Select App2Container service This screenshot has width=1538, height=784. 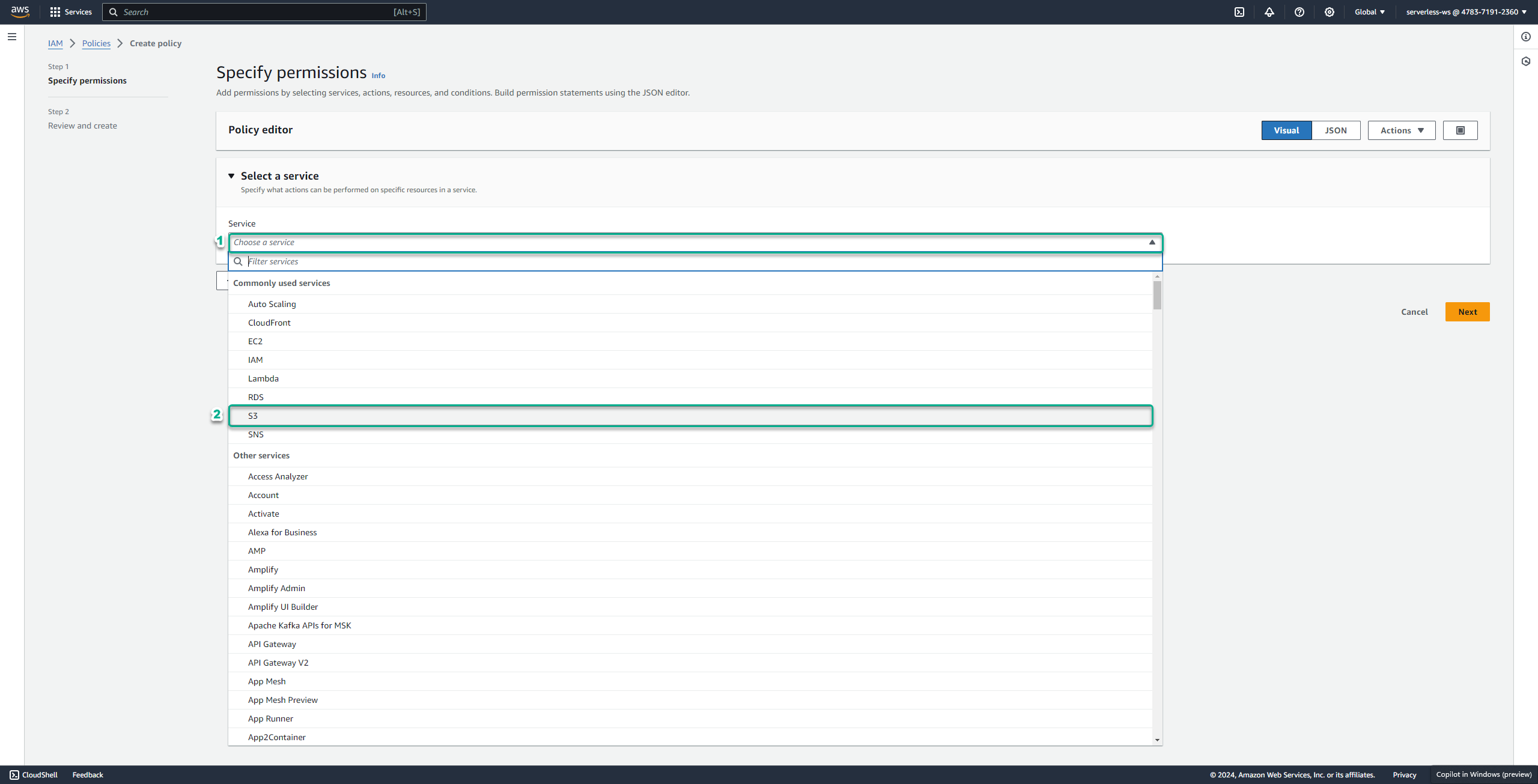690,737
